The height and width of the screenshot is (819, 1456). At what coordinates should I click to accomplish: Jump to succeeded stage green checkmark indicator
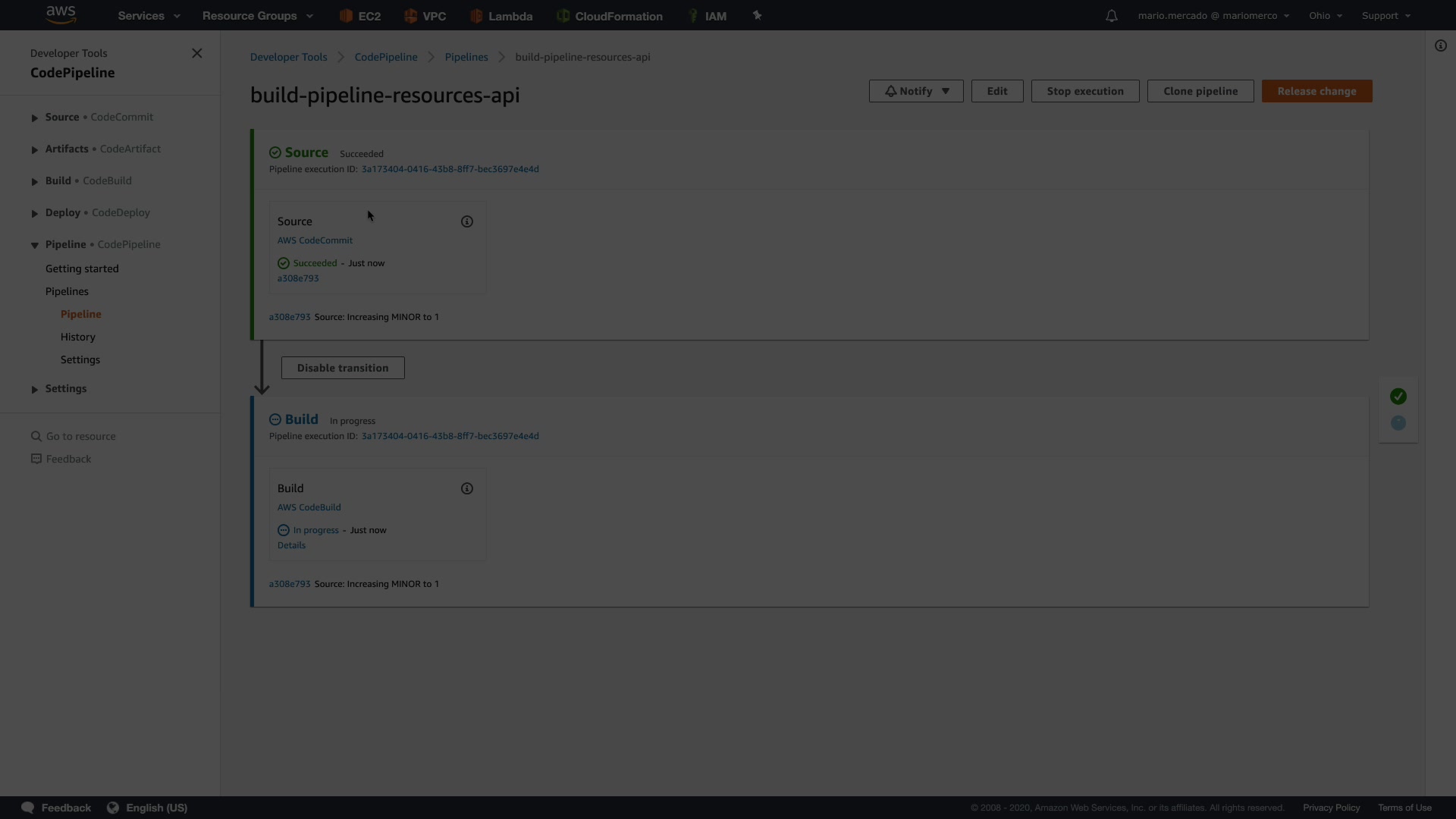click(x=1398, y=397)
